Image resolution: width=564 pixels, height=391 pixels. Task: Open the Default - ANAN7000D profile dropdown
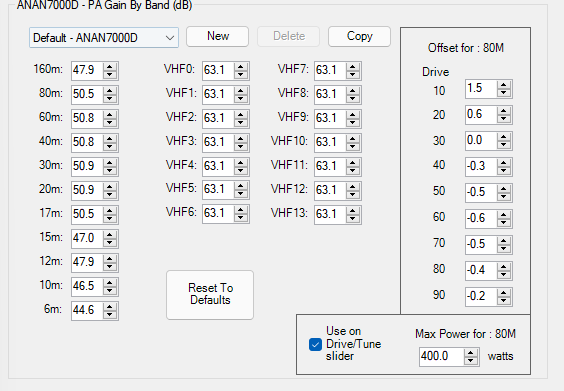[104, 37]
